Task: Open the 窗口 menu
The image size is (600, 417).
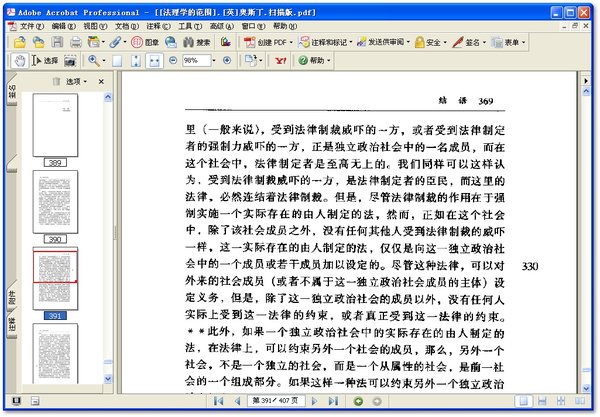Action: coord(253,26)
